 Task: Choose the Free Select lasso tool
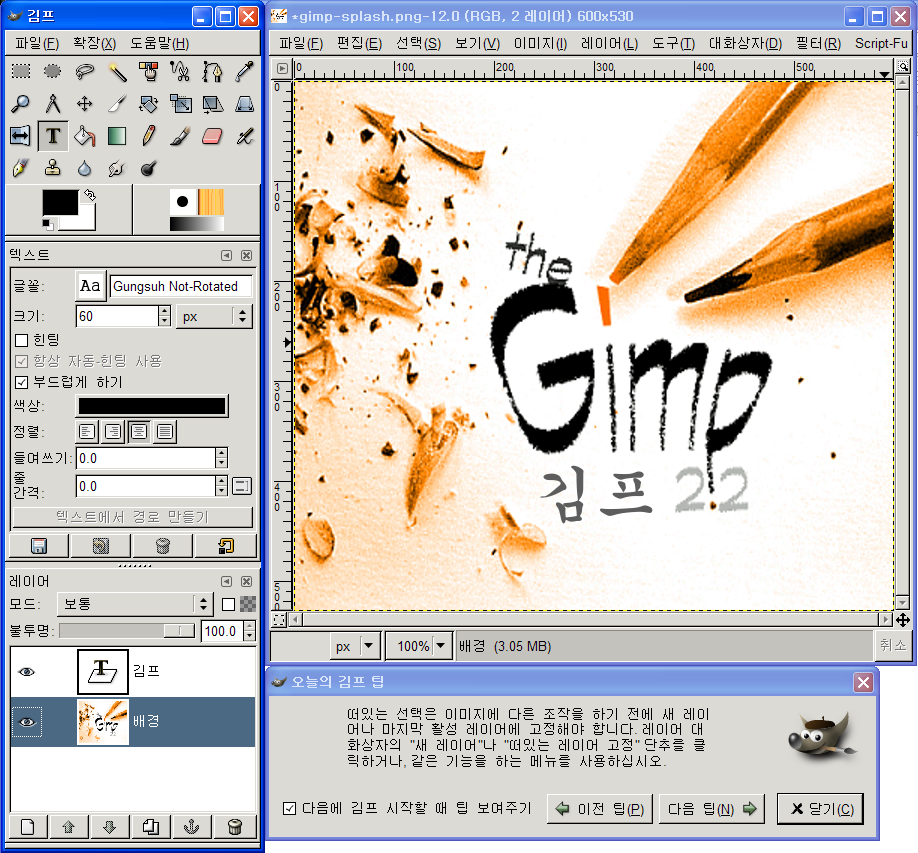85,71
